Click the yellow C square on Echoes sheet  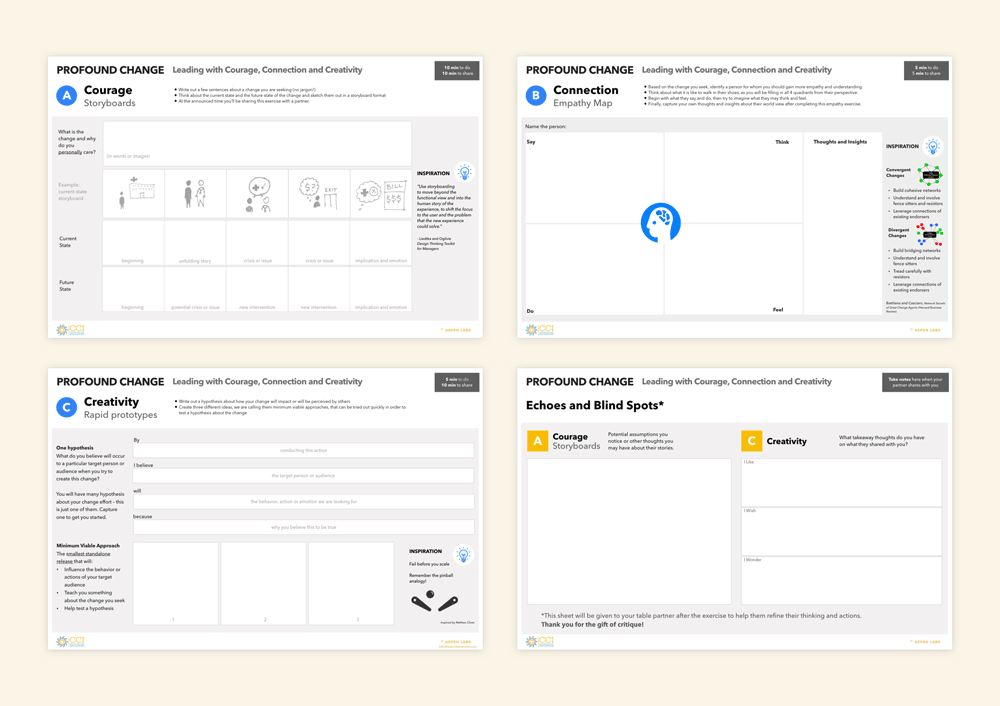751,441
